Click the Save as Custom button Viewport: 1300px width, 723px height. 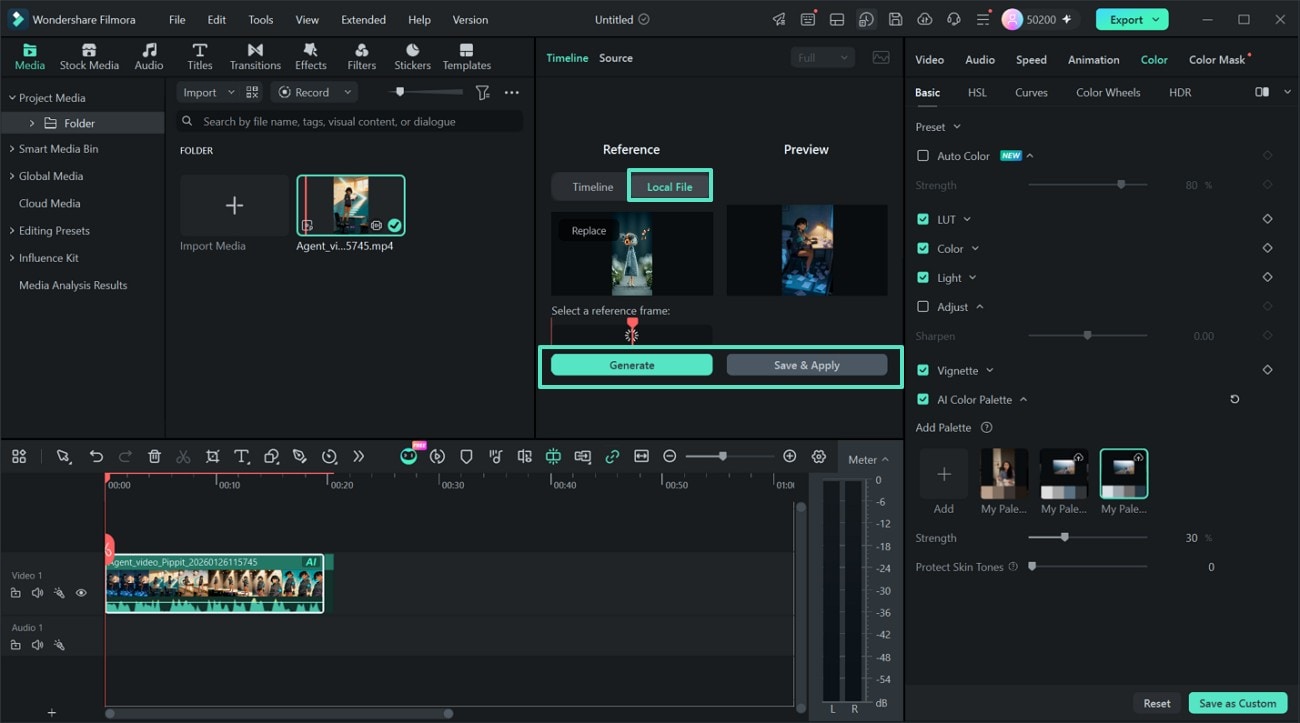[x=1237, y=703]
